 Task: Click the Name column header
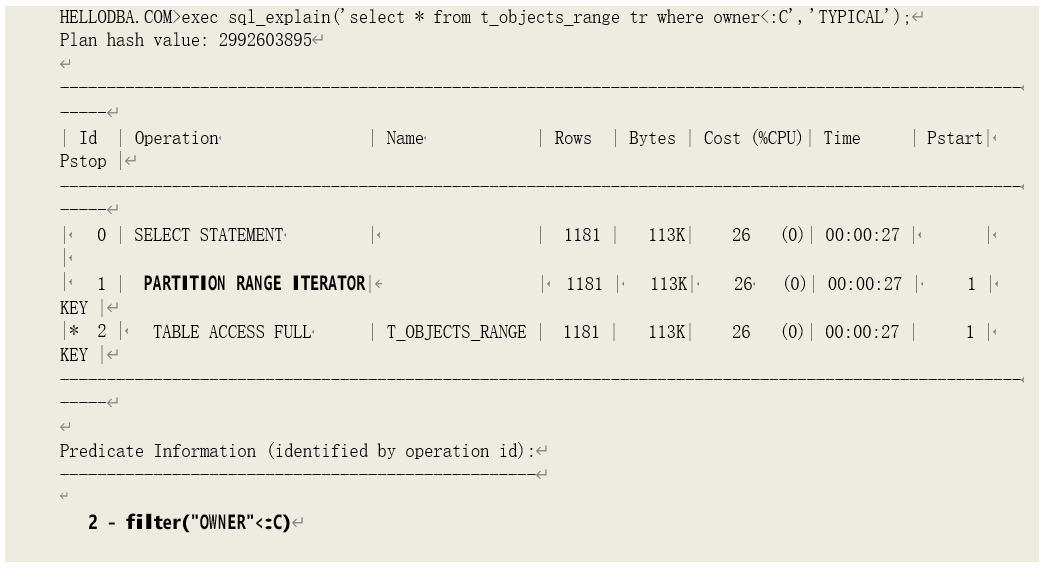[x=405, y=139]
